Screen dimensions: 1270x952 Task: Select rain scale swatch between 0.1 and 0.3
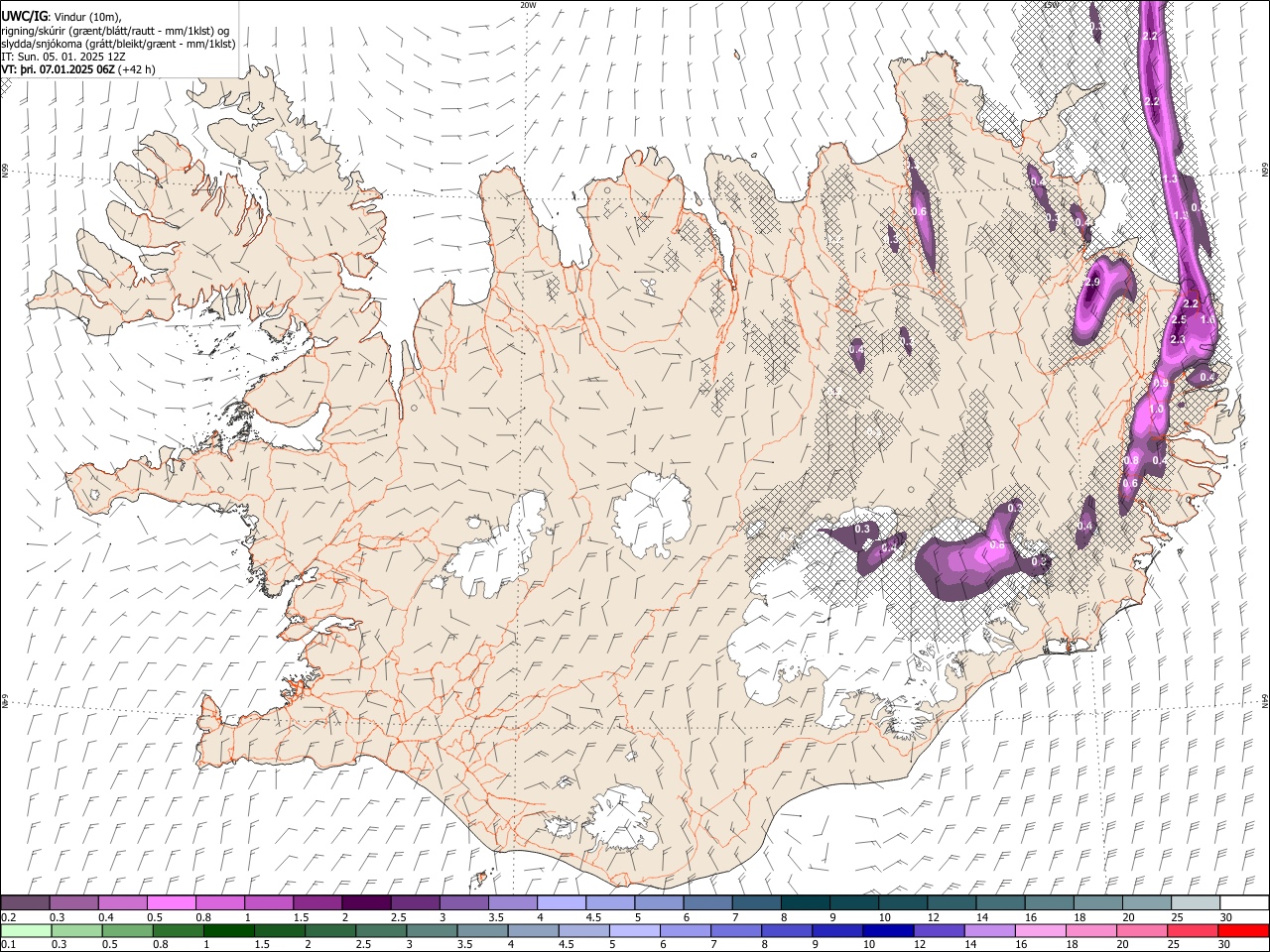click(26, 931)
